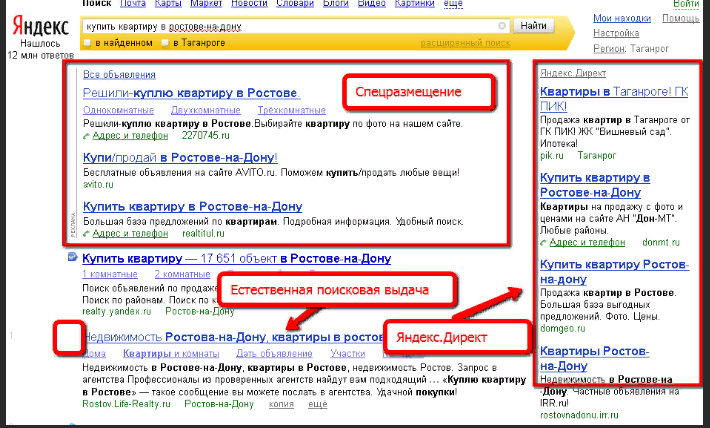
Task: Open 'Мои находки' link
Action: (x=622, y=19)
